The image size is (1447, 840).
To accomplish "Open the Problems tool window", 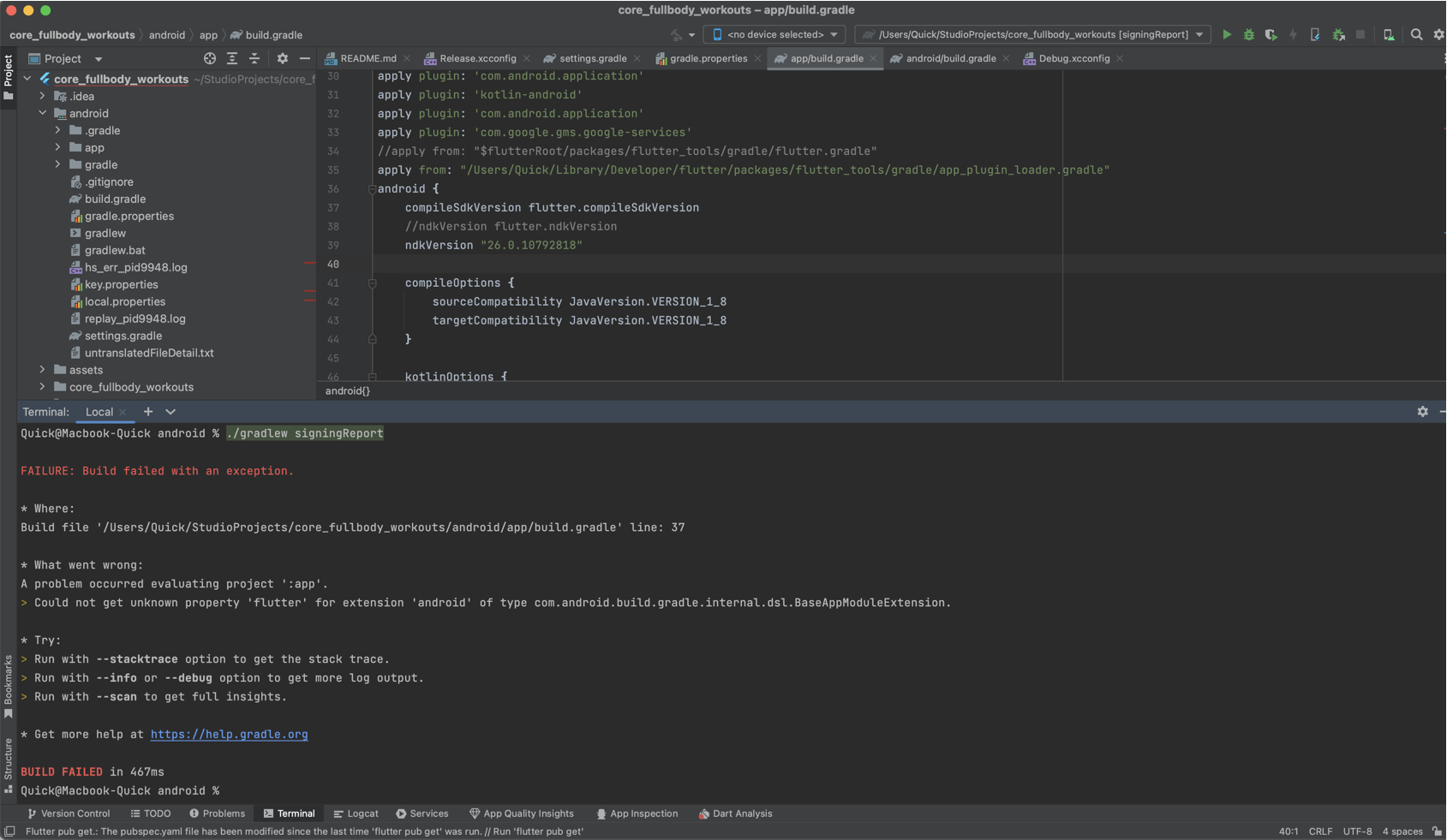I will pos(218,813).
